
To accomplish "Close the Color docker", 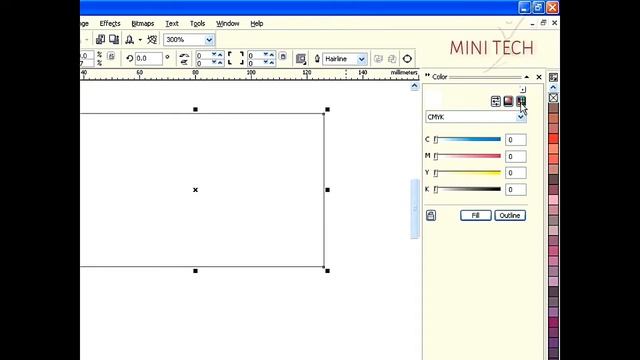I will point(539,77).
